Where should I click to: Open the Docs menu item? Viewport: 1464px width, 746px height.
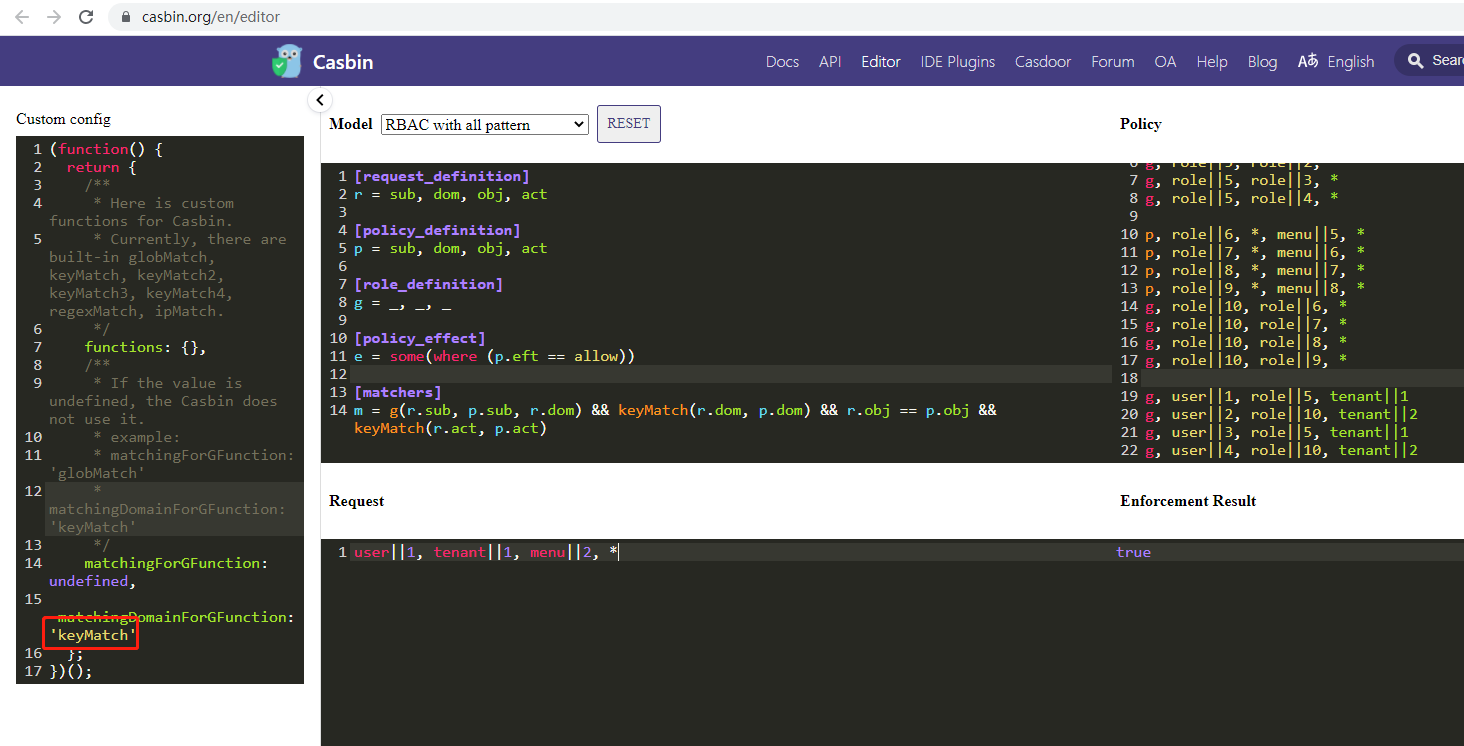pos(782,61)
